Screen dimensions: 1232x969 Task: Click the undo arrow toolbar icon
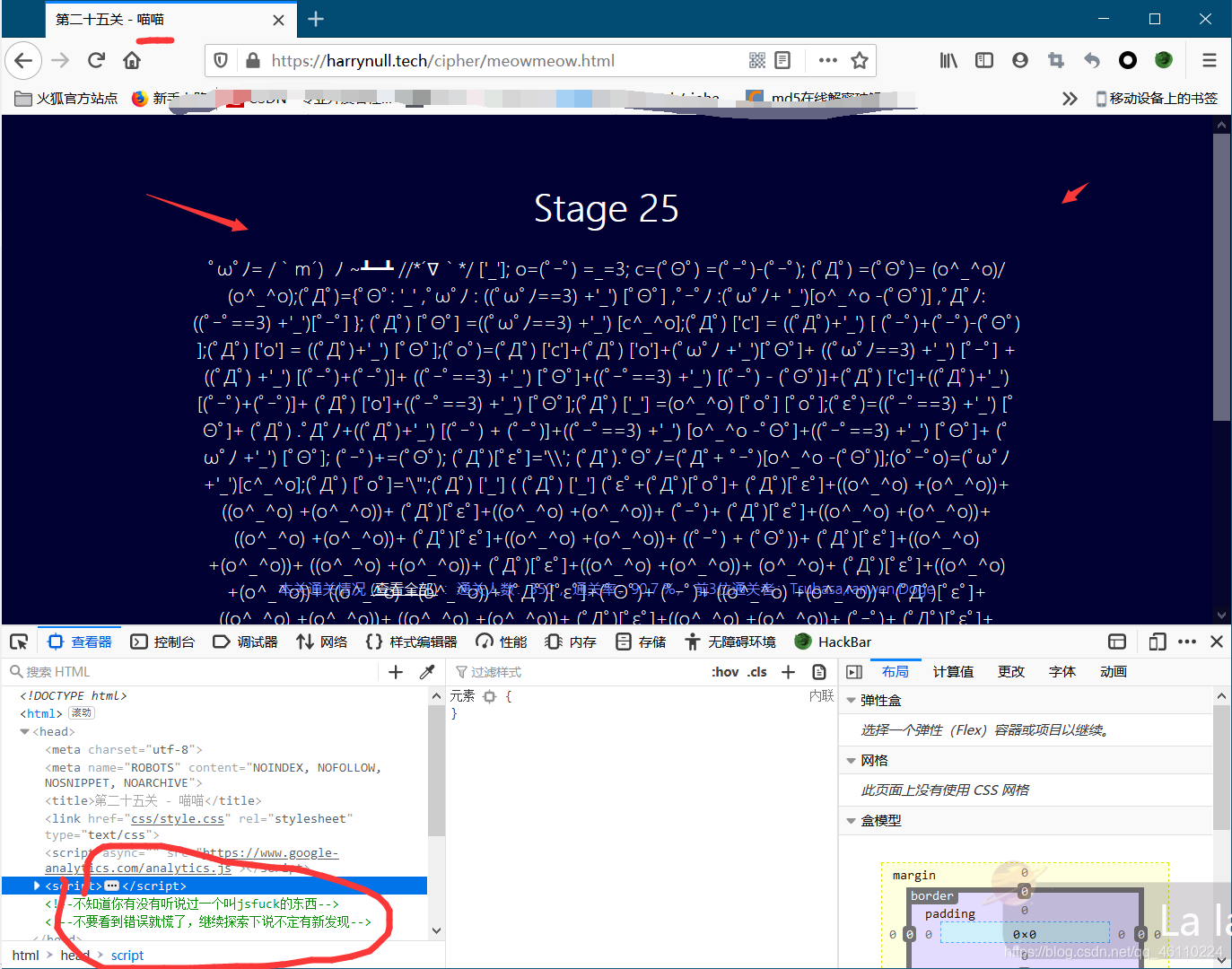coord(1092,60)
